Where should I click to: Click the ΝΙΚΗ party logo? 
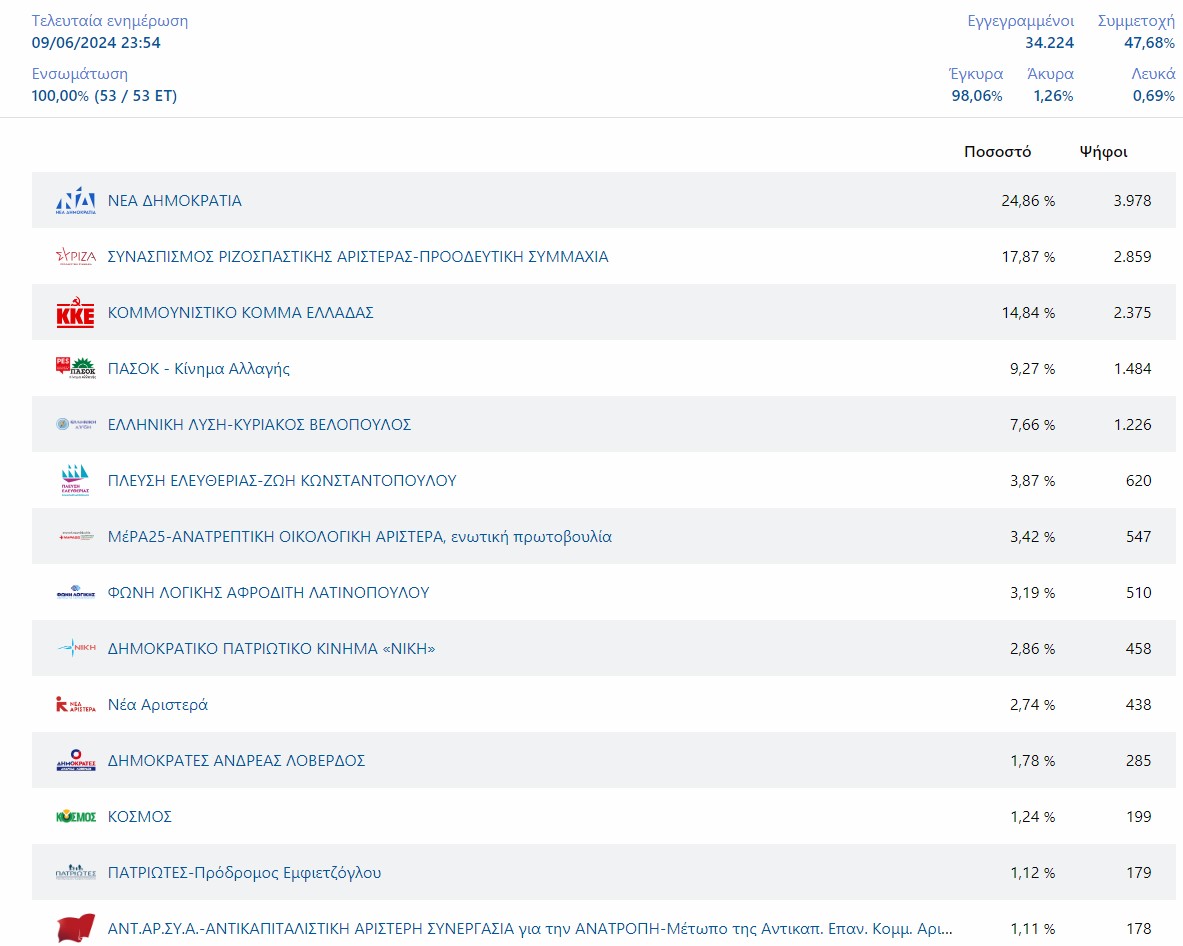(x=75, y=648)
